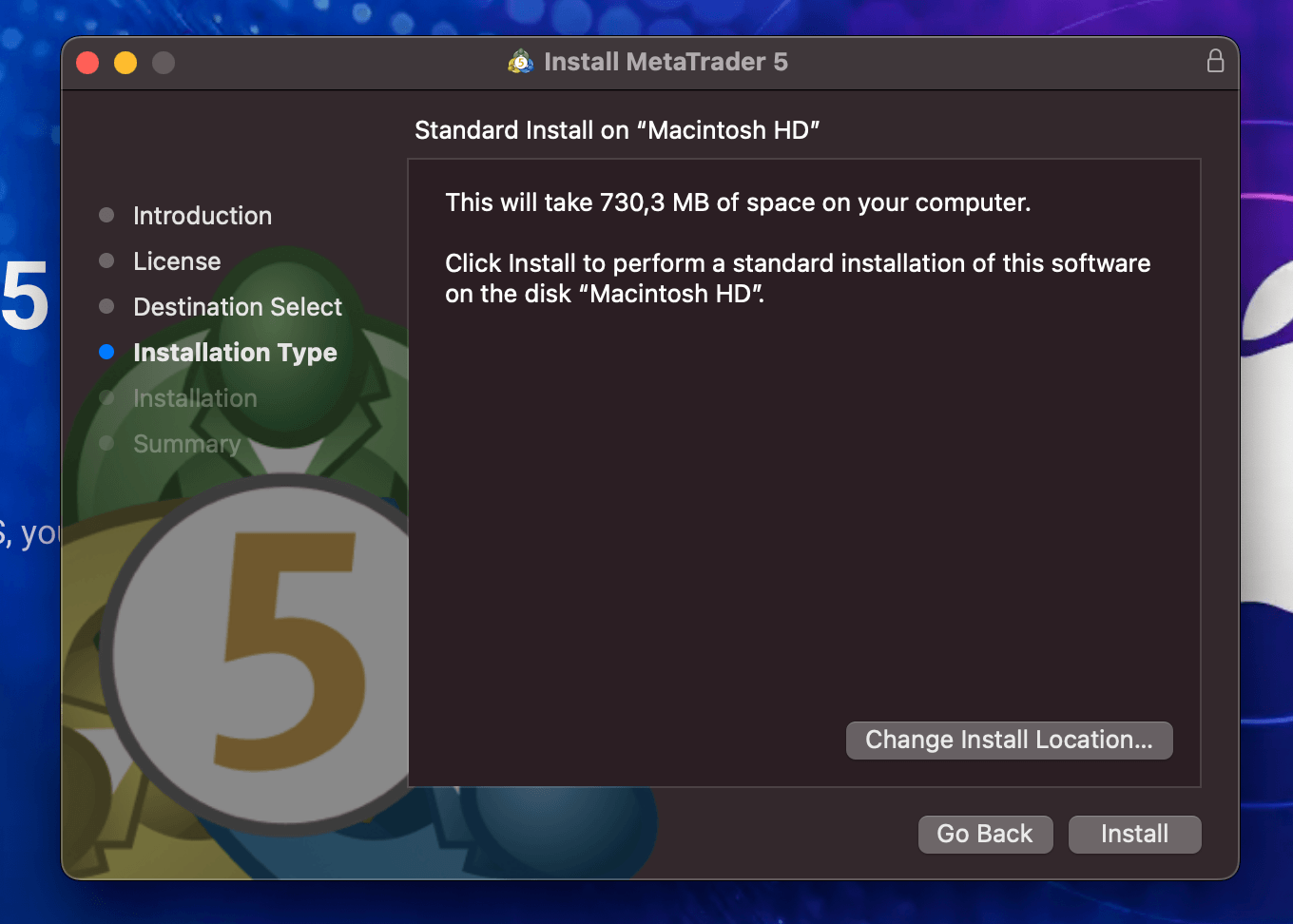Select the Introduction step in sidebar

pos(203,216)
